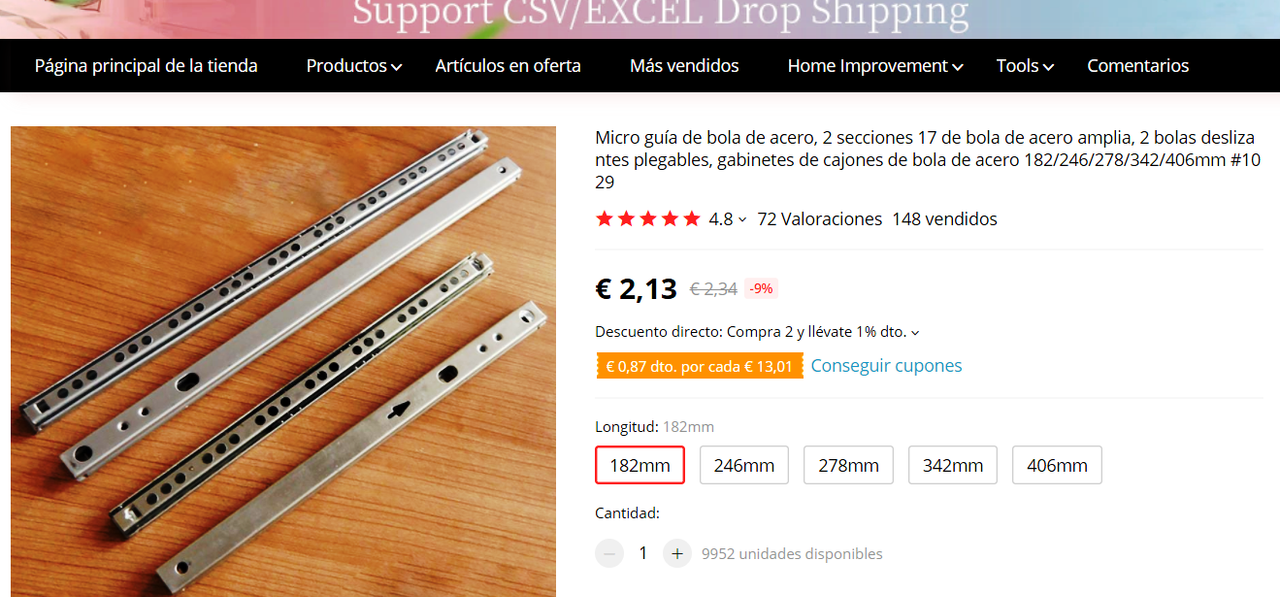The width and height of the screenshot is (1280, 597).
Task: Choose the 278mm length option
Action: (848, 465)
